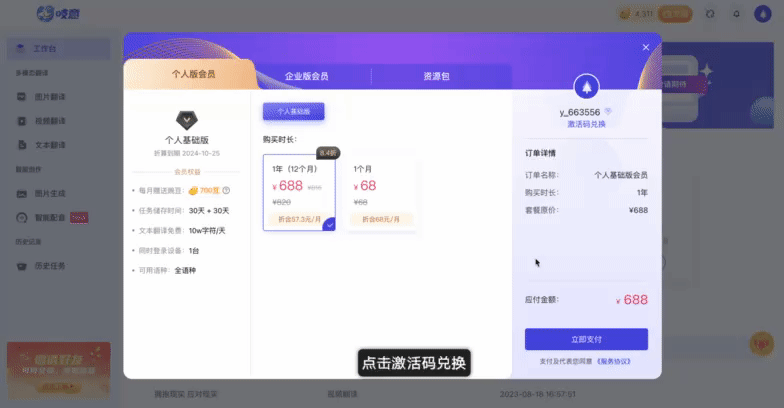This screenshot has width=784, height=408.
Task: Click the 激活码兑换 link
Action: click(586, 124)
